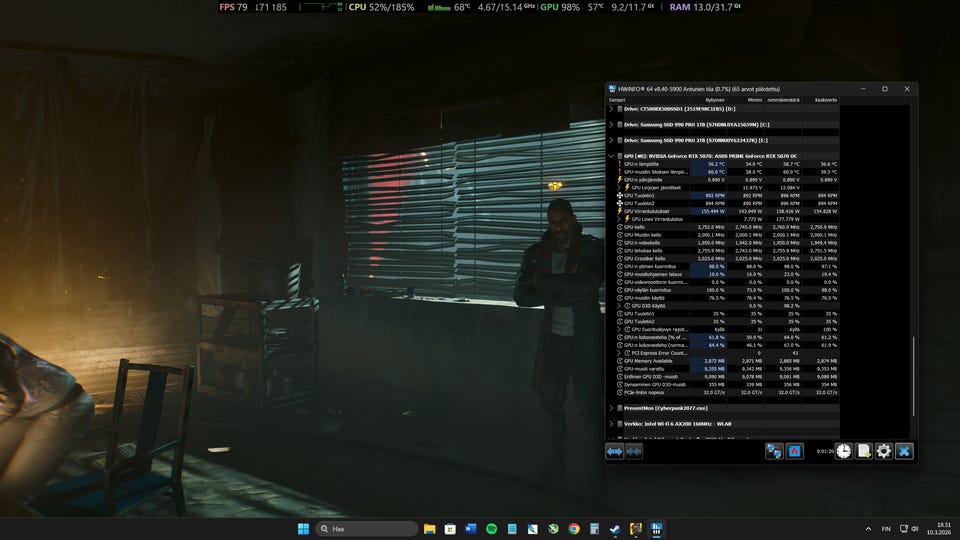Screen dimensions: 960x540
Task: Expand the Intel Wi-Fi 6 AX200 network group
Action: point(611,424)
